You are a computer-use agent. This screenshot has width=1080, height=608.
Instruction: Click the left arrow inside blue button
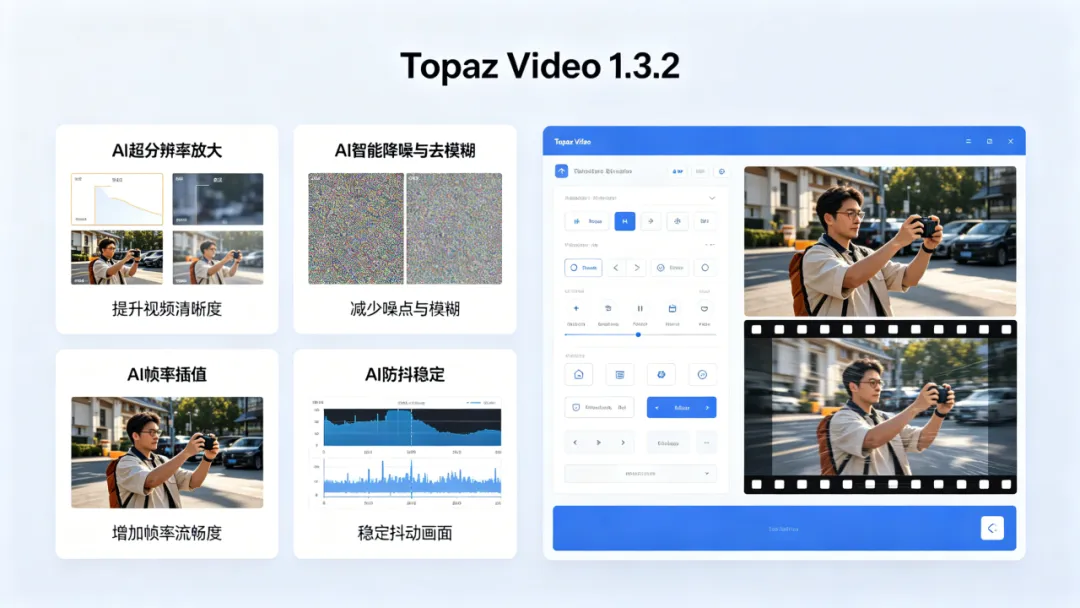tap(656, 408)
